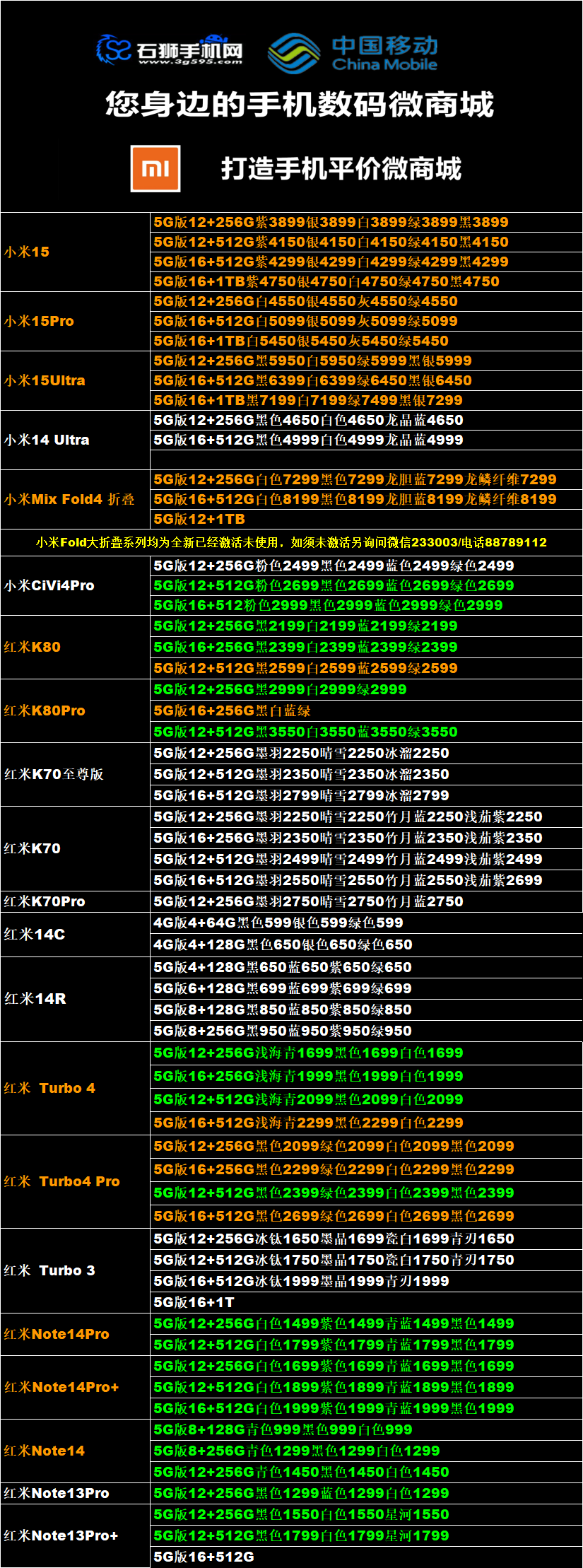Click the 红米K80Pro model label
This screenshot has height=1568, width=583.
[45, 710]
